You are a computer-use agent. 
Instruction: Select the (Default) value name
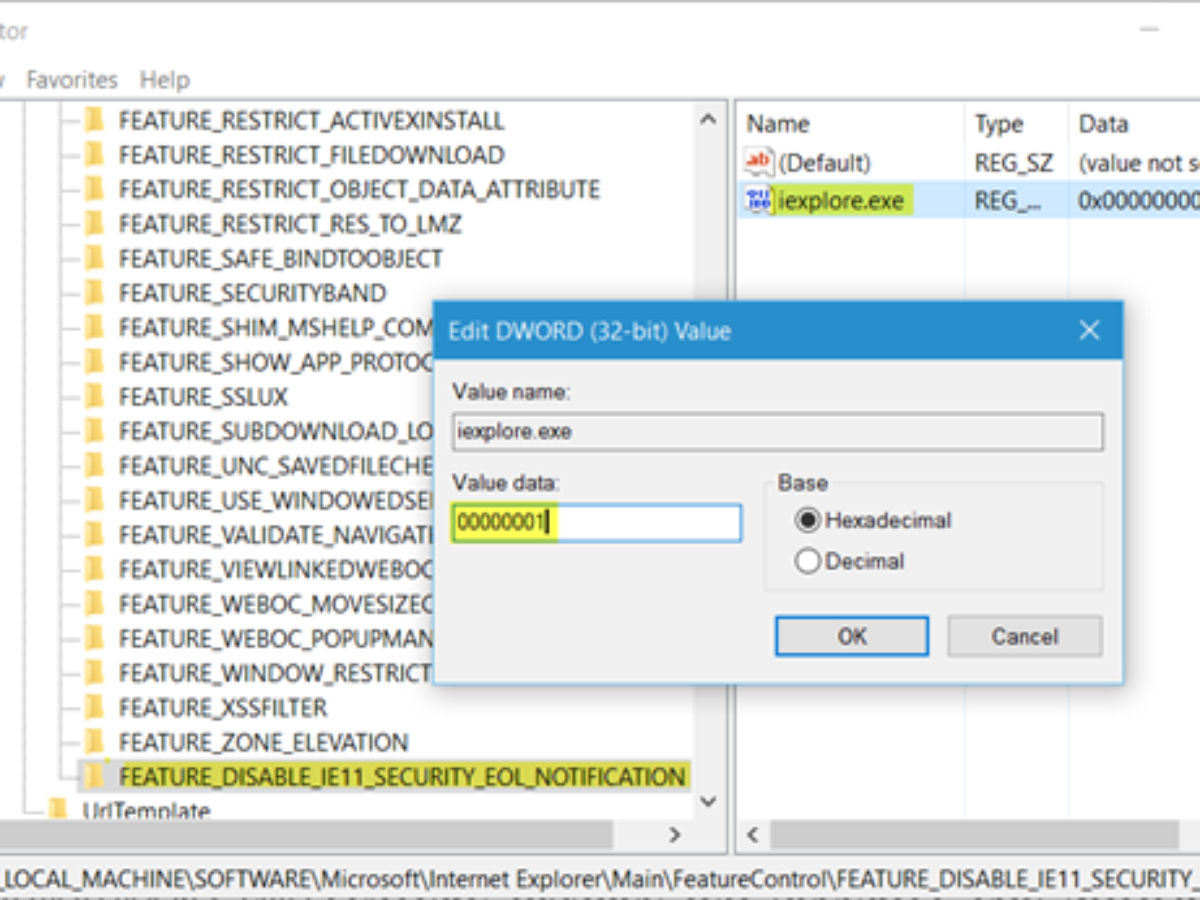(x=824, y=162)
